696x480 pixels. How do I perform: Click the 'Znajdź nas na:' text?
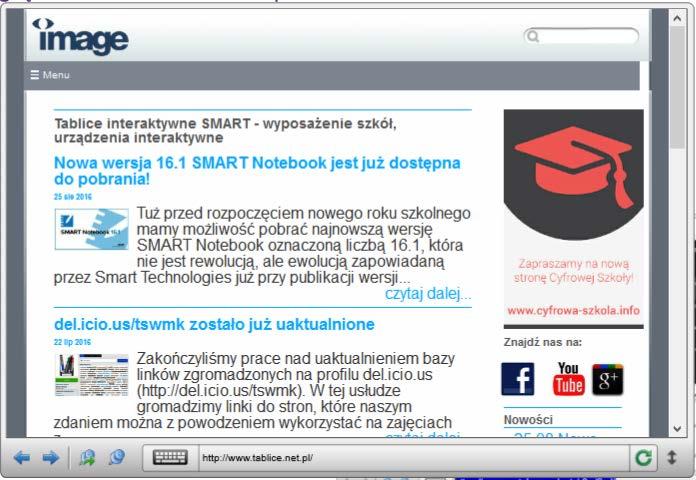click(x=542, y=342)
